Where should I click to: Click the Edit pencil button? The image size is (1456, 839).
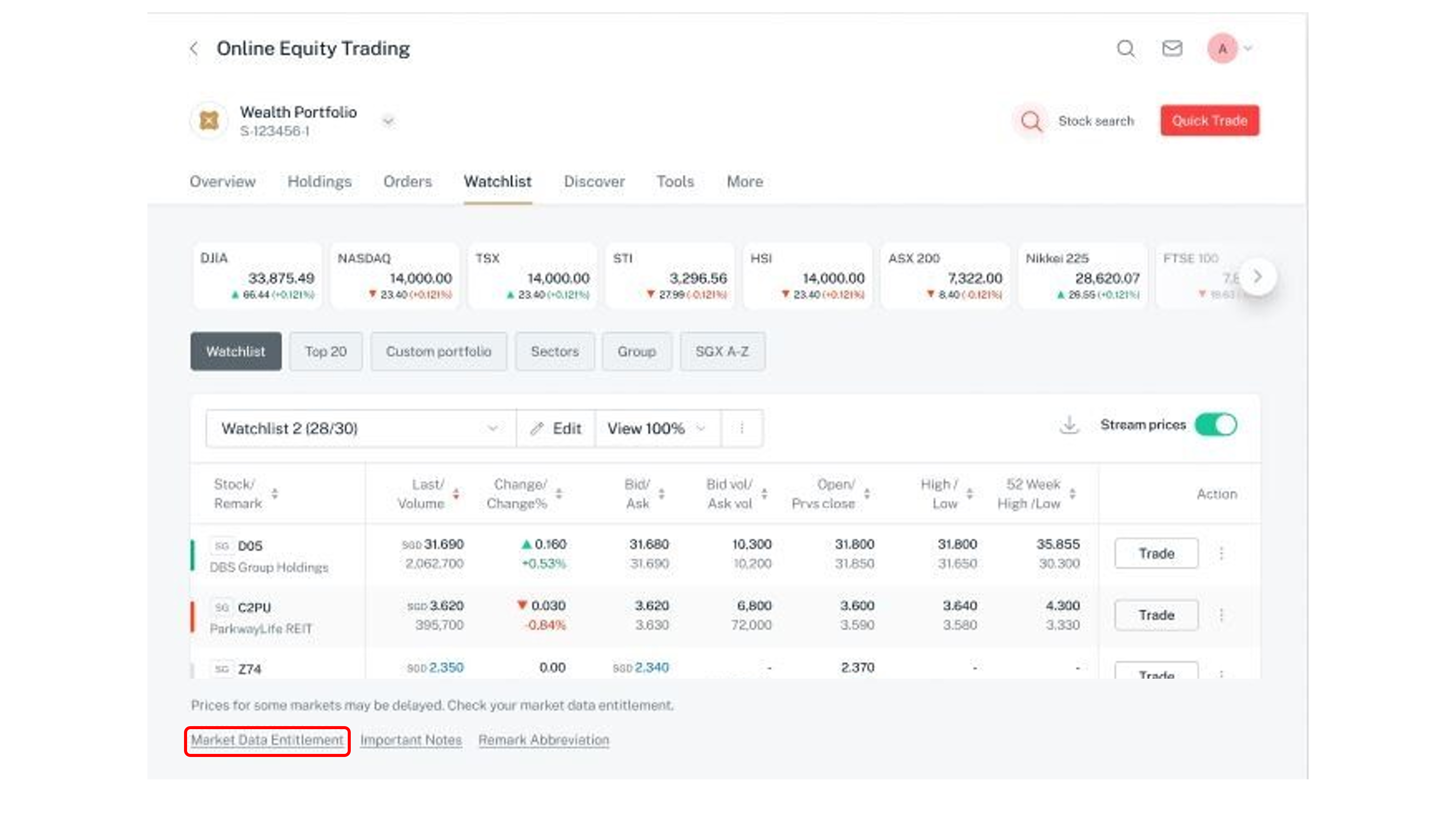[556, 428]
